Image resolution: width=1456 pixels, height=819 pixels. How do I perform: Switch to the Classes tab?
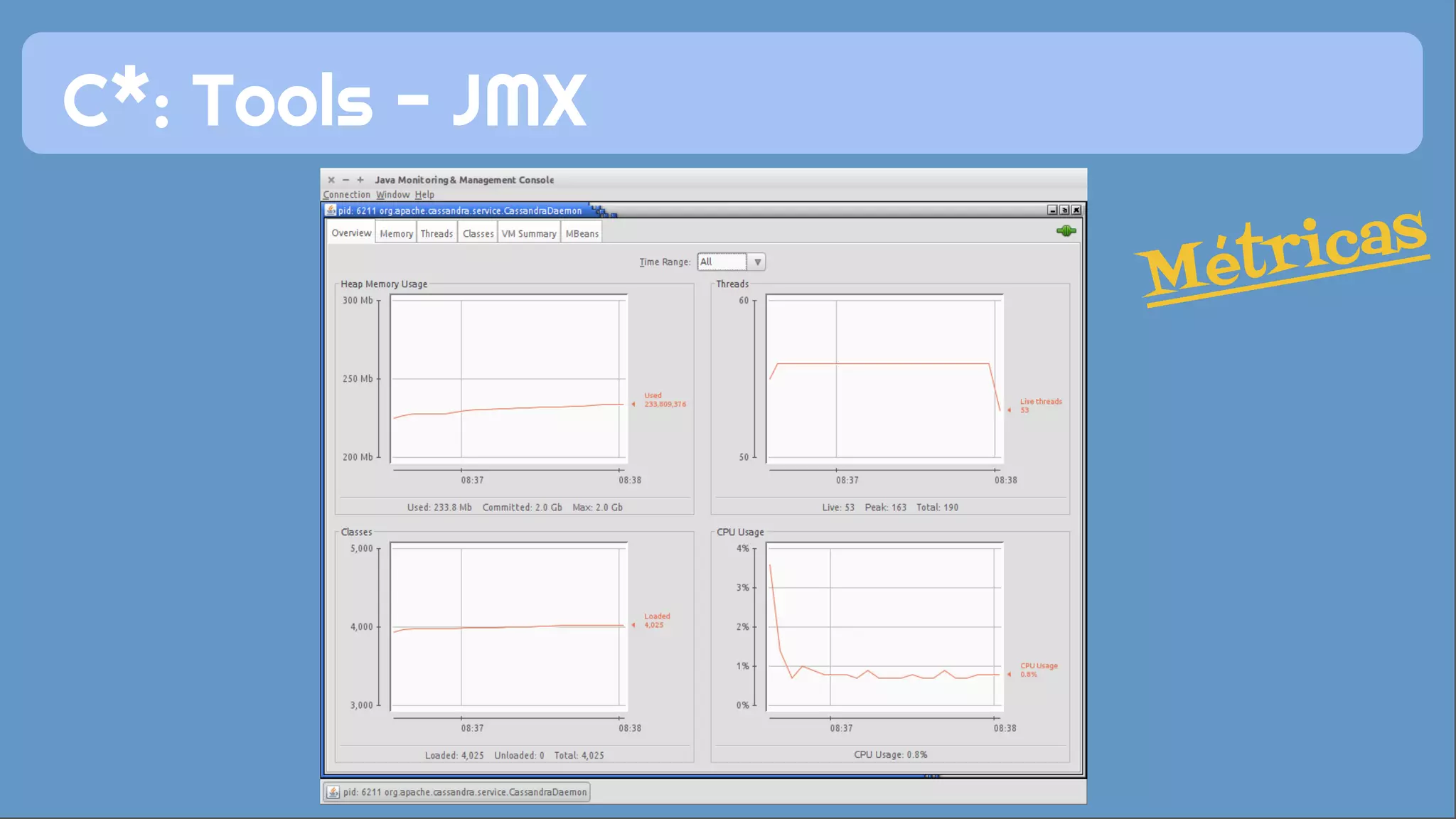click(478, 233)
